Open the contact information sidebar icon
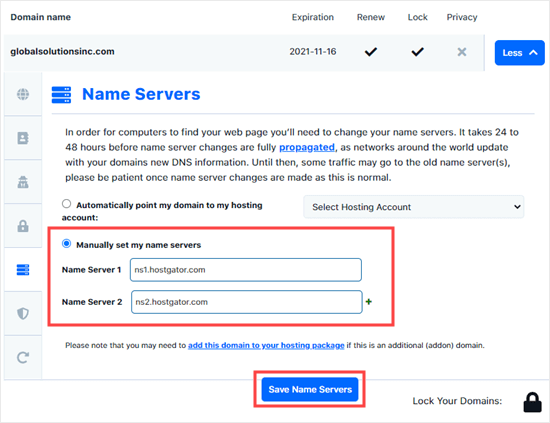The height and width of the screenshot is (423, 550). point(23,138)
